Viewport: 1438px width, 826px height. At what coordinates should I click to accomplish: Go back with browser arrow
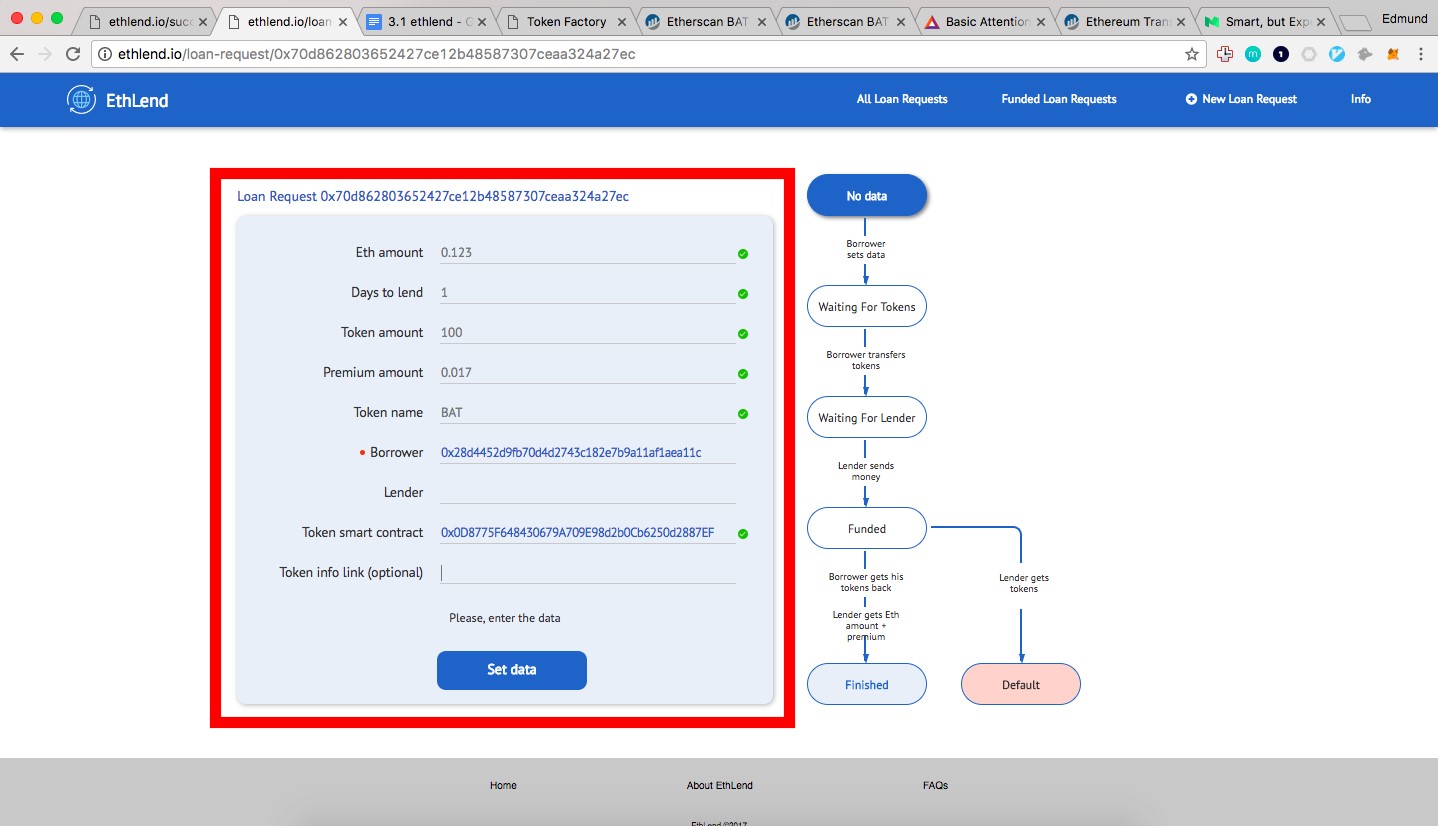pyautogui.click(x=17, y=55)
